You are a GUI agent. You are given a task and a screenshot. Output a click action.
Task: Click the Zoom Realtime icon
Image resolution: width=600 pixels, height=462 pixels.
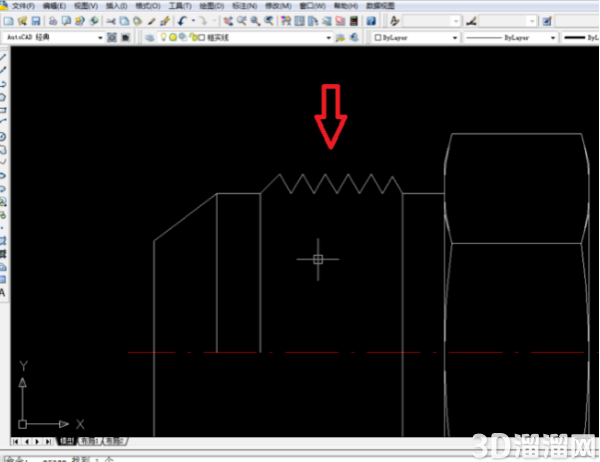(x=241, y=21)
